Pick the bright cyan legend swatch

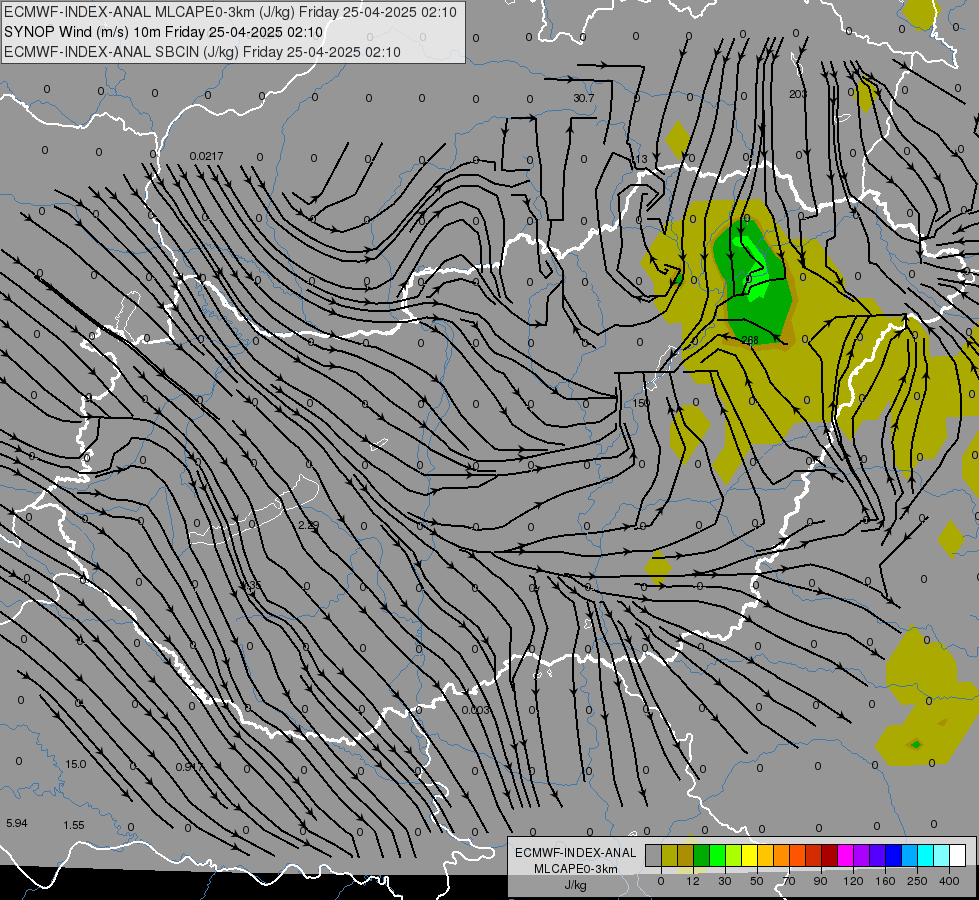(927, 855)
